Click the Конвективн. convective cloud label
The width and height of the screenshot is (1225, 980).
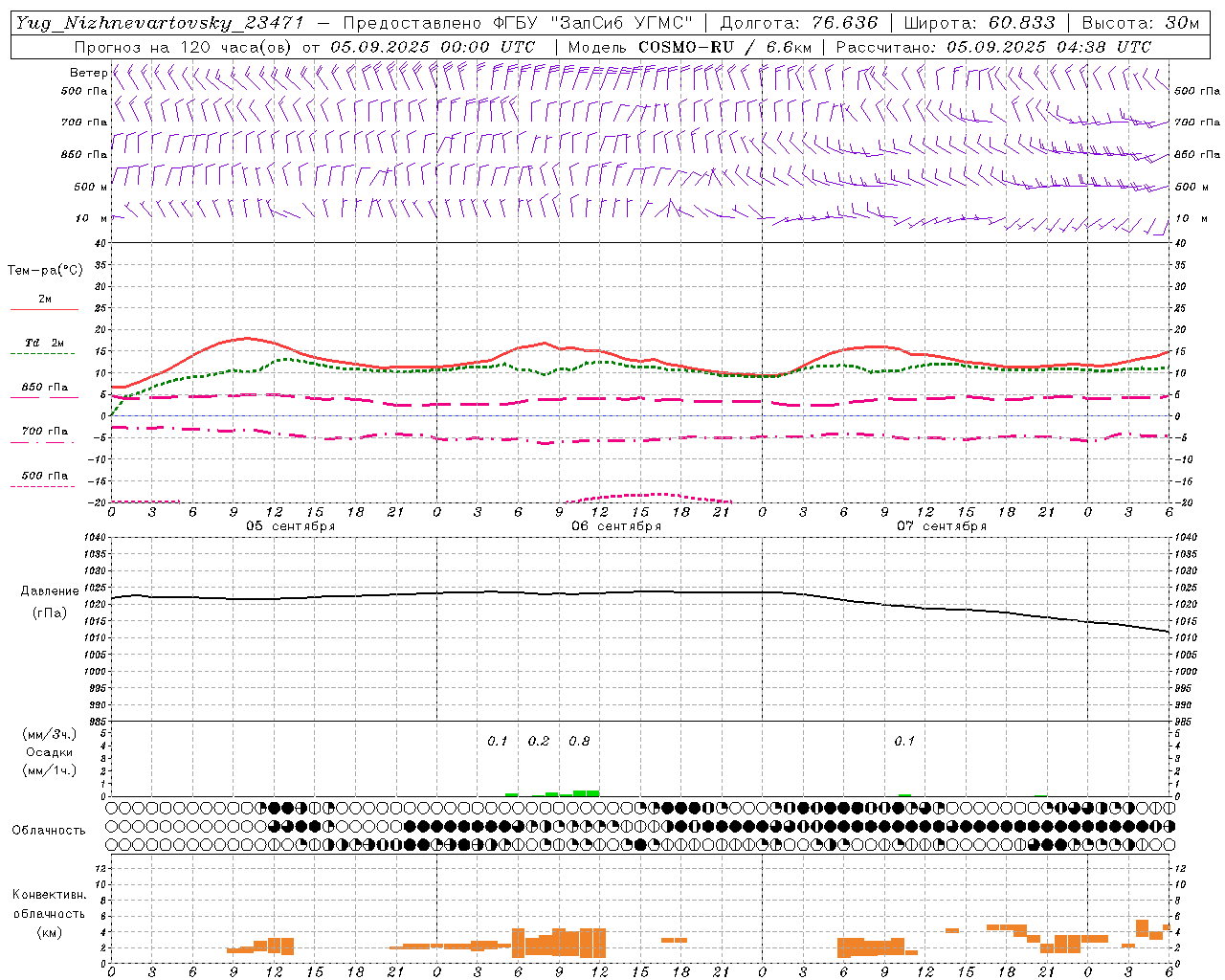(49, 895)
